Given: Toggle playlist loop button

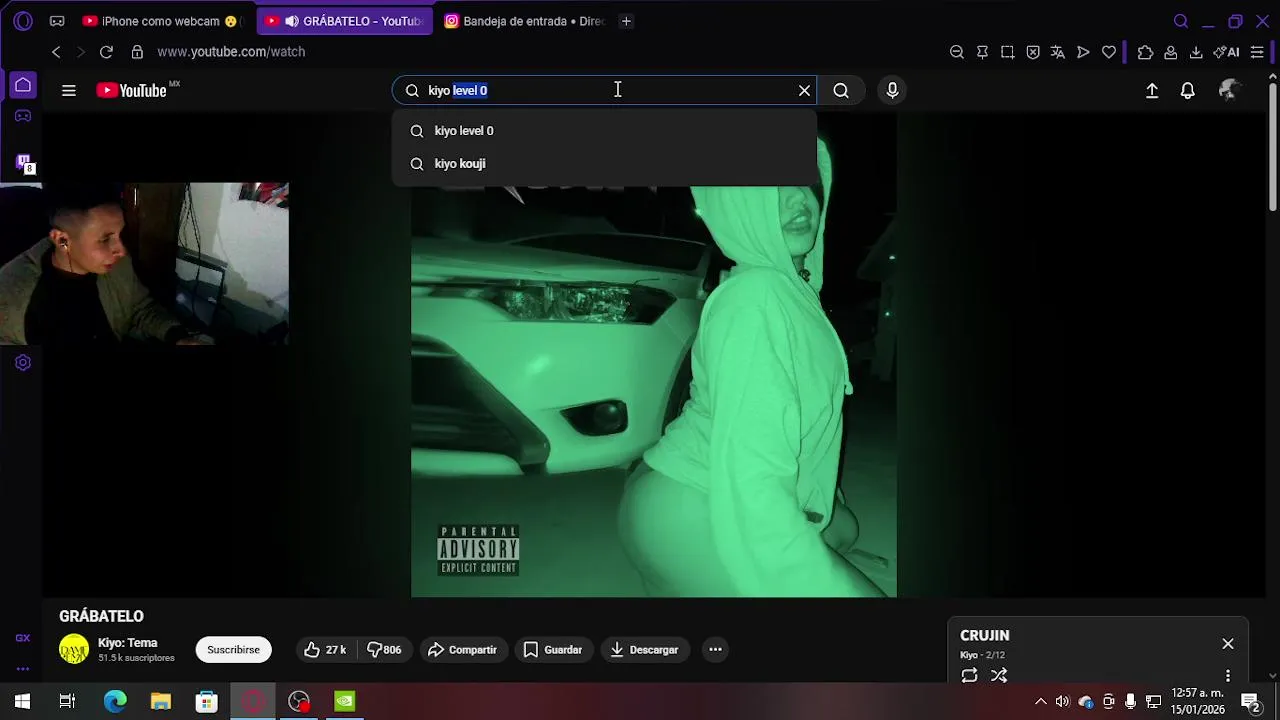Looking at the screenshot, I should click(969, 676).
